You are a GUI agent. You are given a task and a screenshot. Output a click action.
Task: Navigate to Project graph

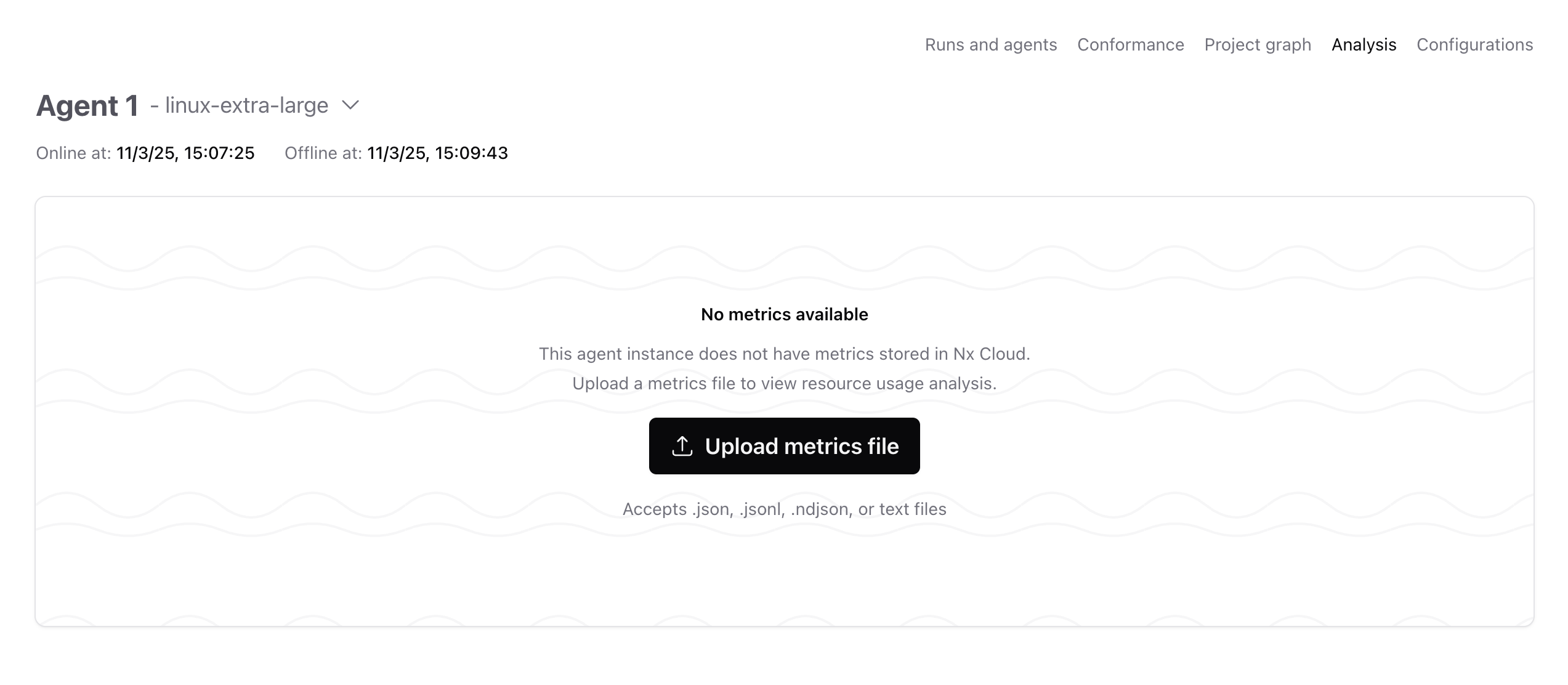coord(1257,44)
